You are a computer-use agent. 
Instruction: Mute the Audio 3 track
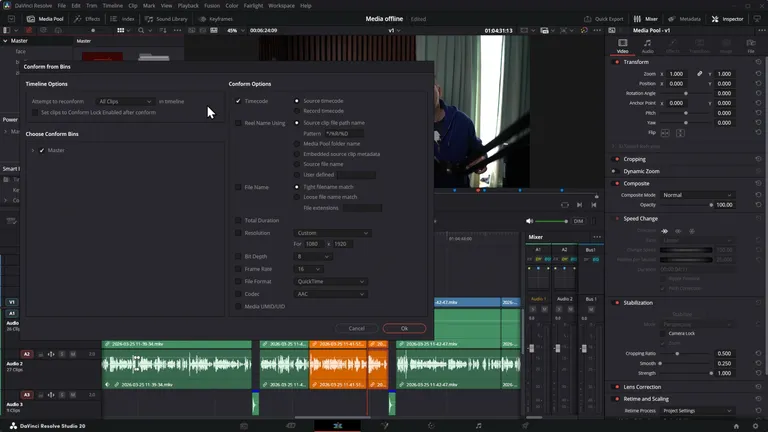[72, 395]
